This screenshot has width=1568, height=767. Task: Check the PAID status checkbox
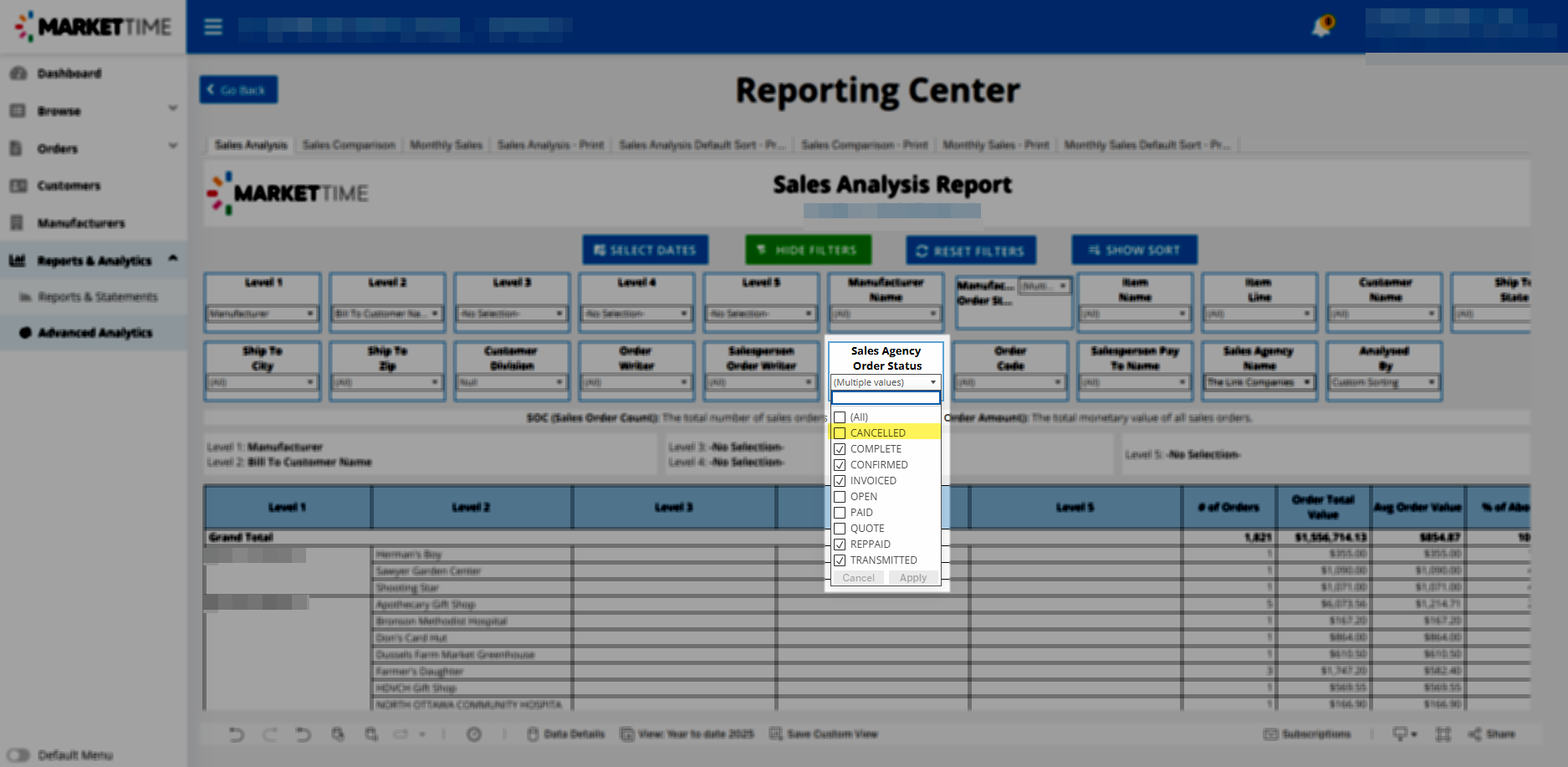(x=840, y=513)
